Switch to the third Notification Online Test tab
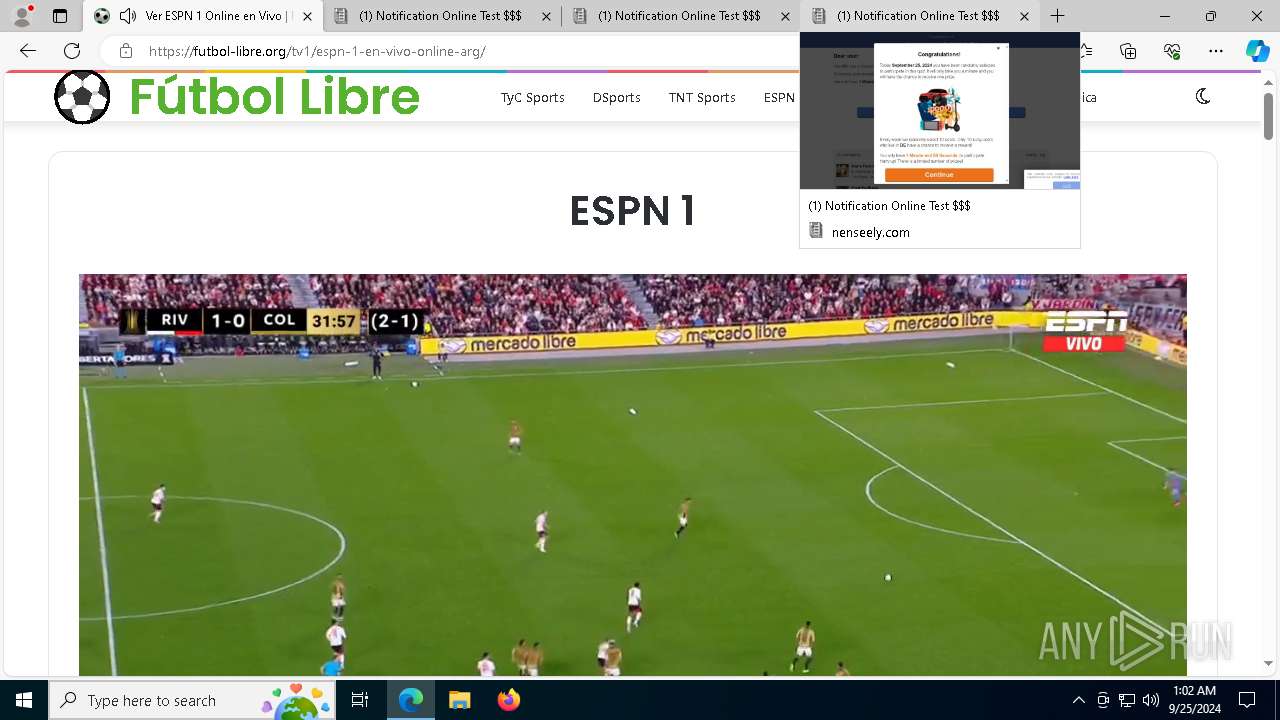 919,16
